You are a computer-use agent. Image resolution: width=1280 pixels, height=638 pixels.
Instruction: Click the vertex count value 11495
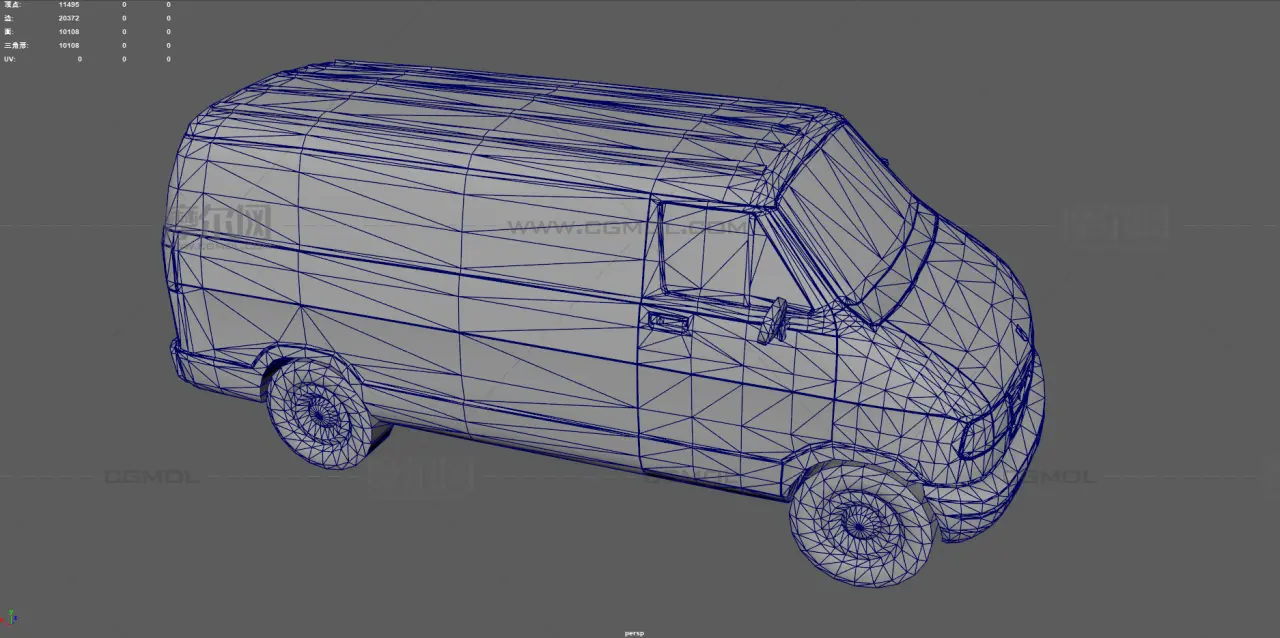click(x=69, y=5)
